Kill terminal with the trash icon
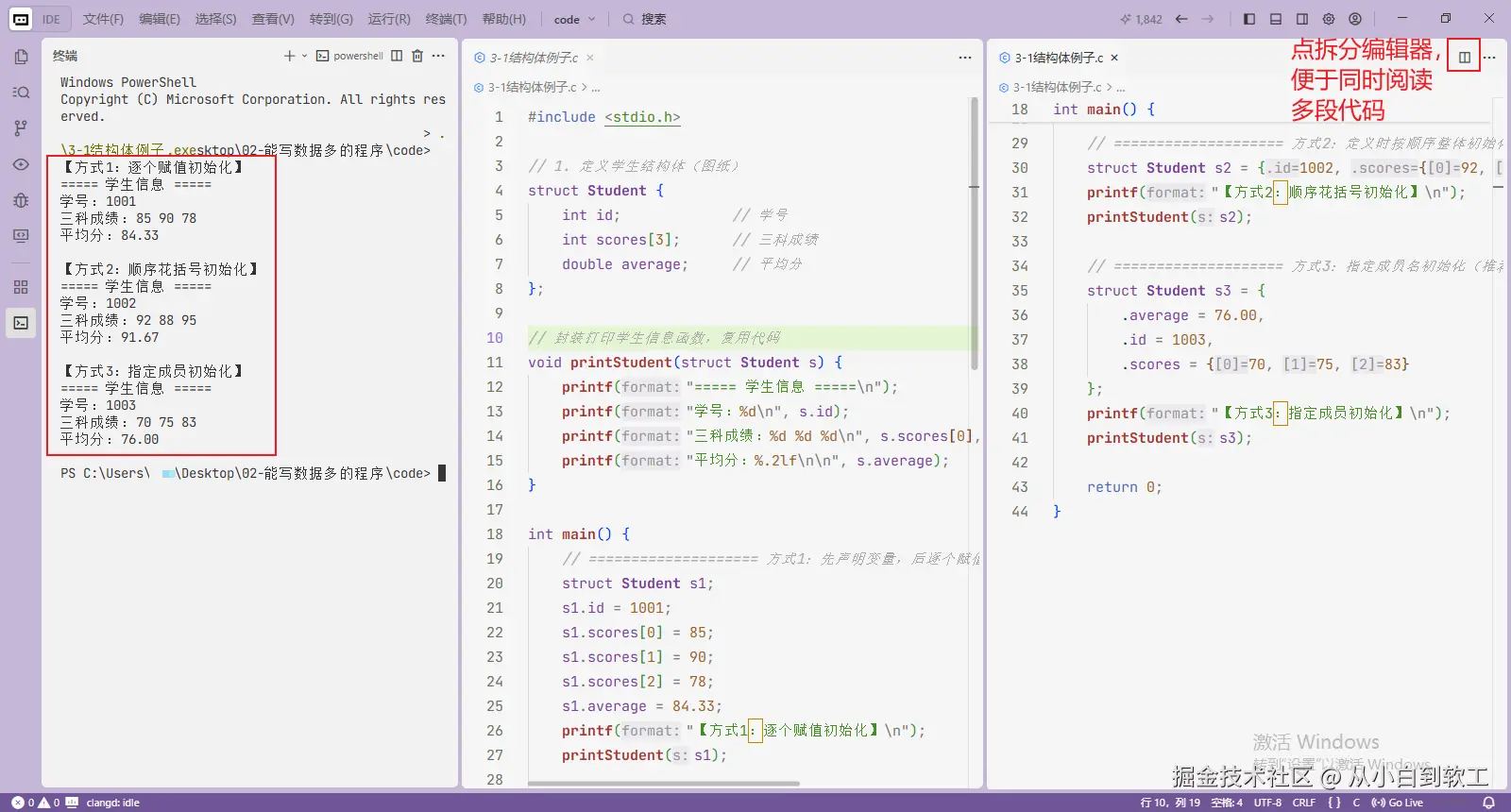Image resolution: width=1511 pixels, height=812 pixels. 417,56
